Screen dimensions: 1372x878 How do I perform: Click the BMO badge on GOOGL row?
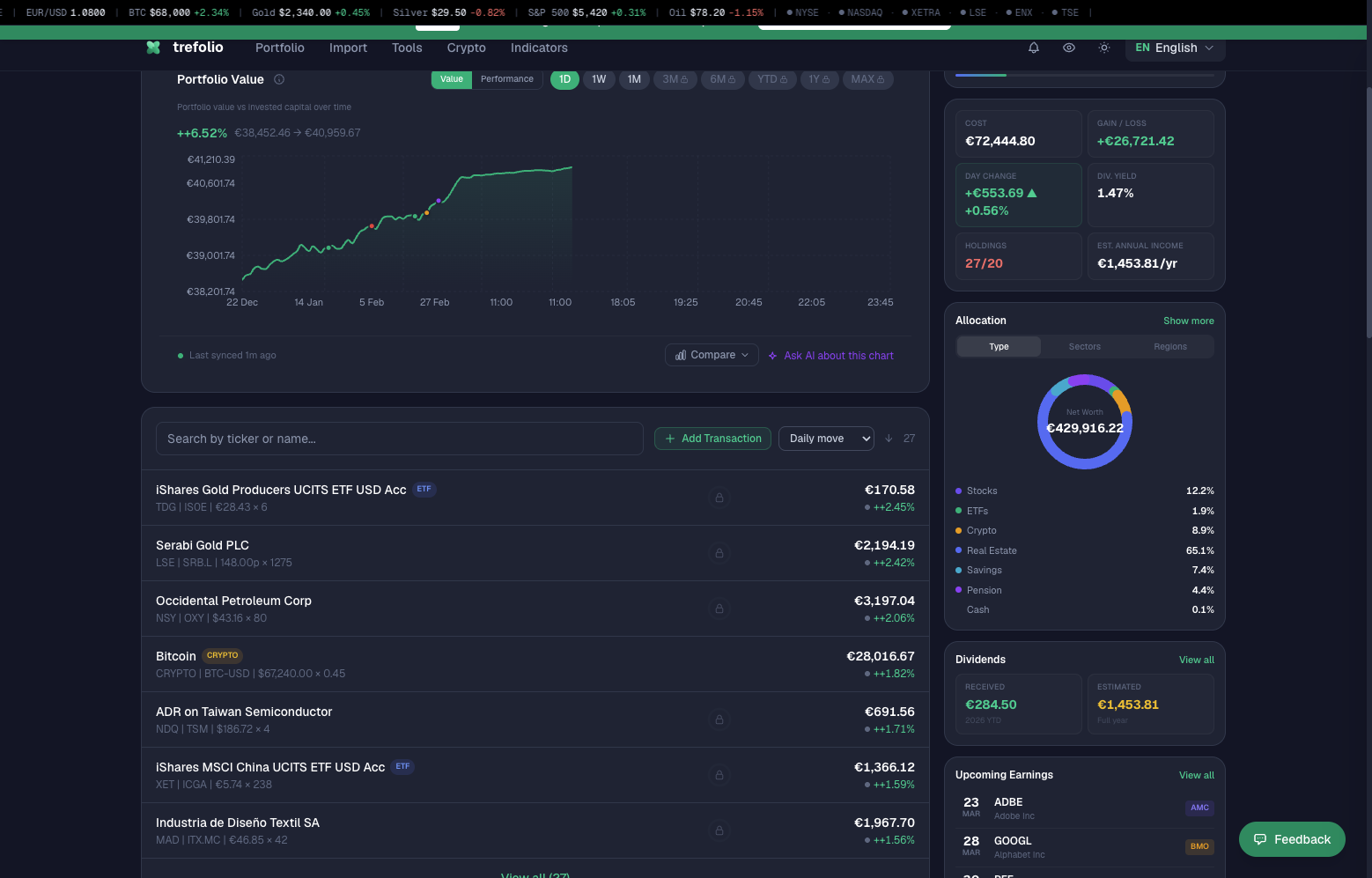point(1199,846)
